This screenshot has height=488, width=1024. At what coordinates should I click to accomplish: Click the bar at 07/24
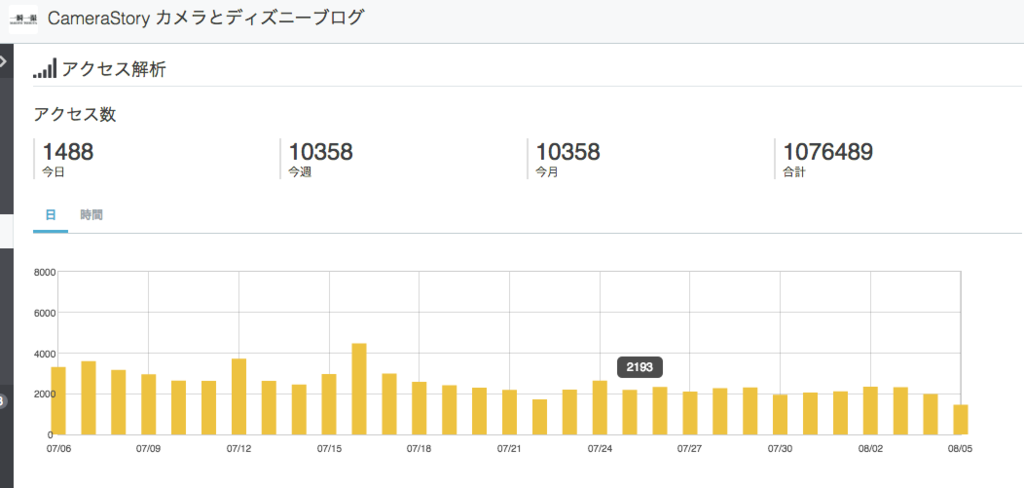click(x=600, y=408)
